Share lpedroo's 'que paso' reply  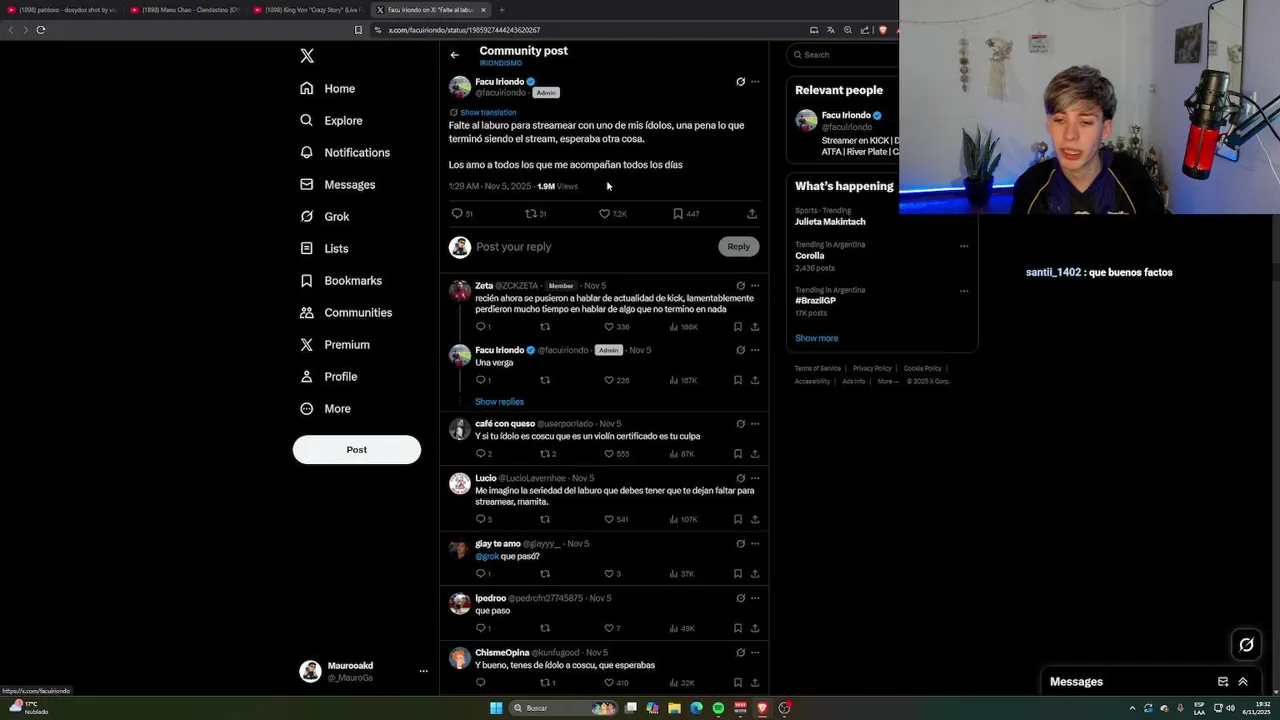(755, 628)
